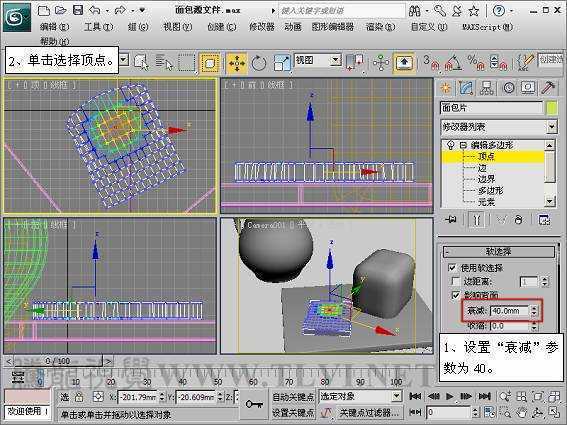Toggle the lightbulb for 编辑多边形 modifier
The width and height of the screenshot is (567, 425).
pos(451,145)
